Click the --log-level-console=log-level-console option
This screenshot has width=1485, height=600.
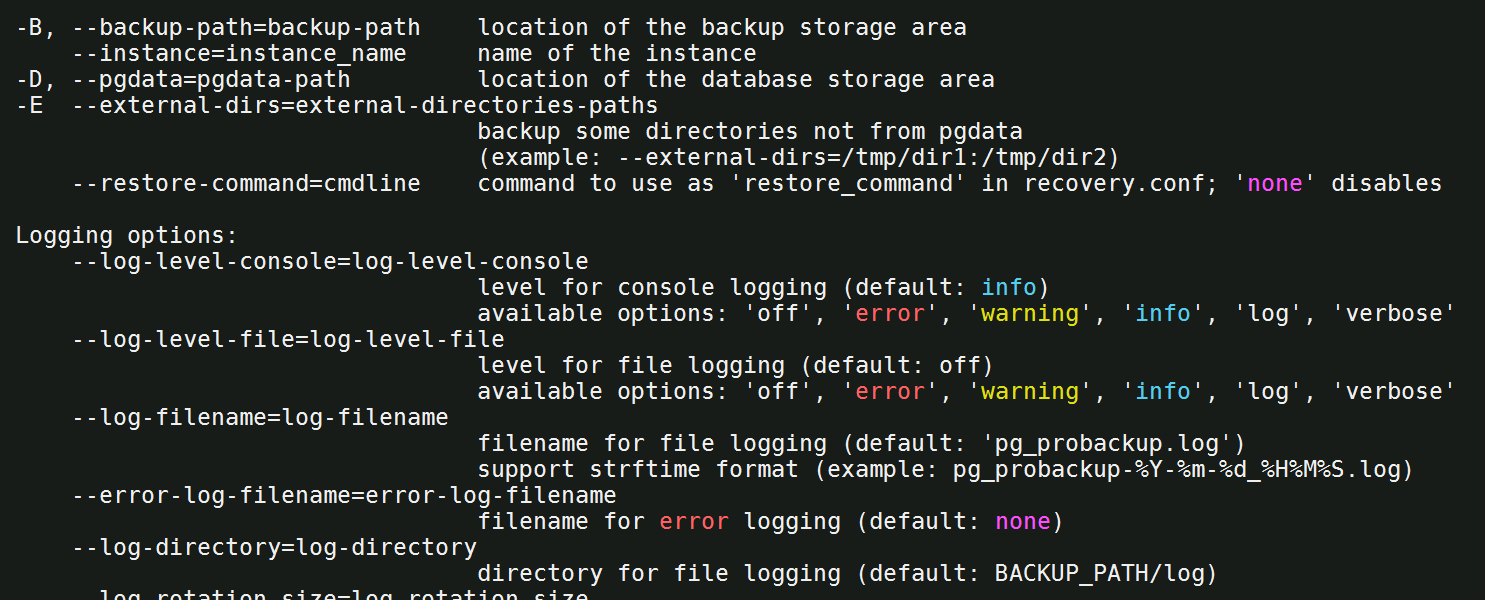click(330, 261)
